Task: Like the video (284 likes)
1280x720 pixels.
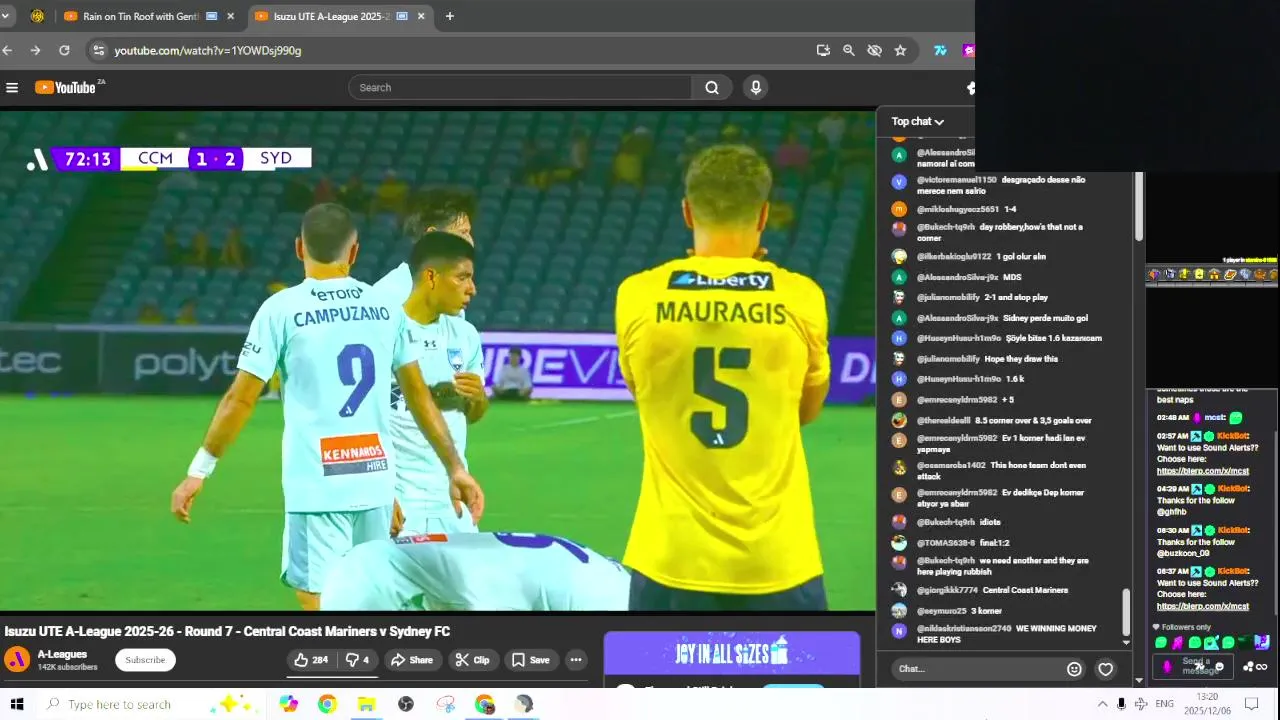Action: pyautogui.click(x=310, y=660)
